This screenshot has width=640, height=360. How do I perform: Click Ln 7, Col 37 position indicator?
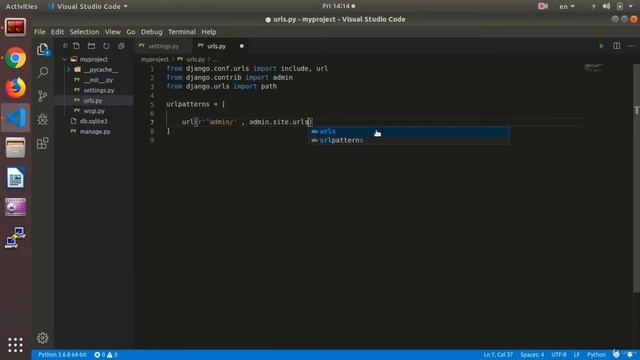coord(498,355)
